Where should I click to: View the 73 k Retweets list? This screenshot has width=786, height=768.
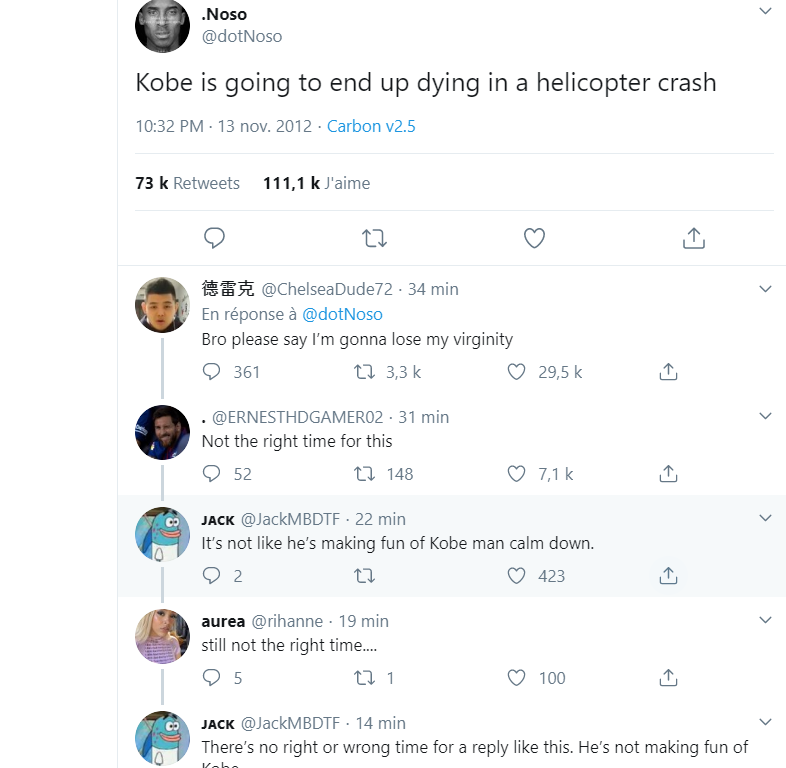[188, 183]
